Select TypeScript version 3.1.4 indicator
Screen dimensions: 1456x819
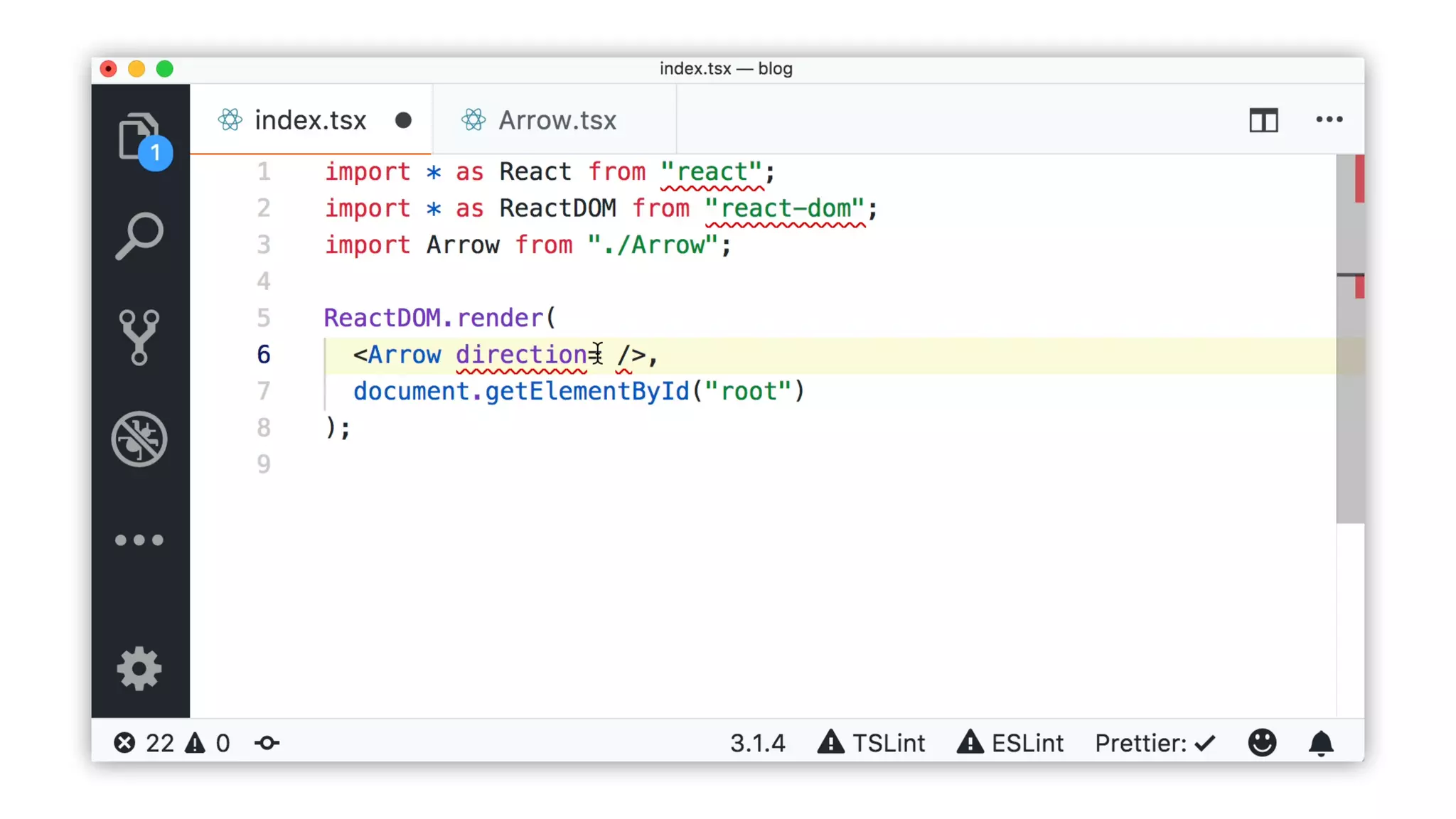coord(757,743)
